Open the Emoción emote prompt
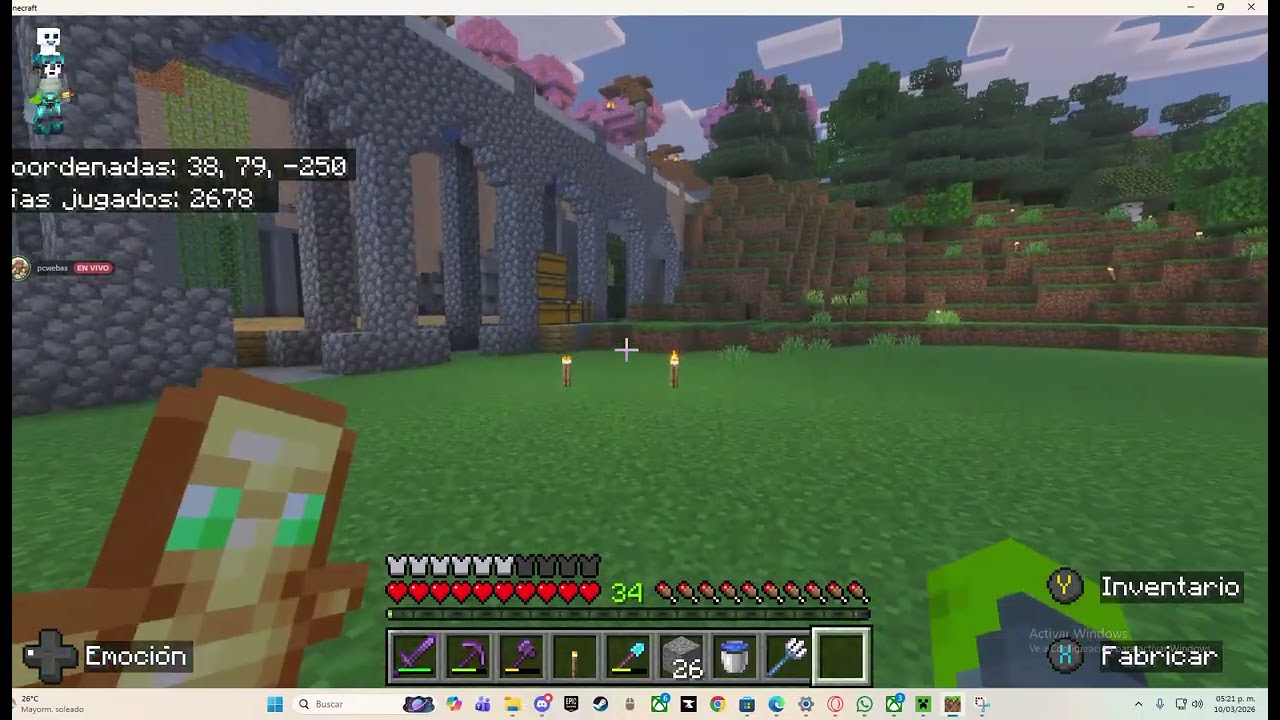Viewport: 1280px width, 720px height. click(106, 656)
